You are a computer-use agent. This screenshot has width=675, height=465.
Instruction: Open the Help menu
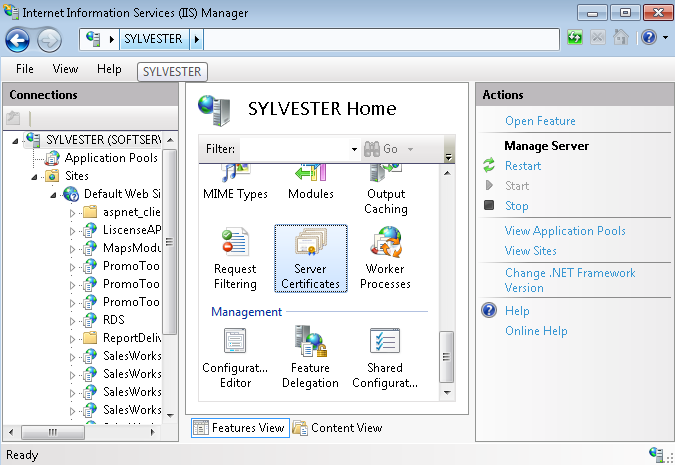coord(109,69)
